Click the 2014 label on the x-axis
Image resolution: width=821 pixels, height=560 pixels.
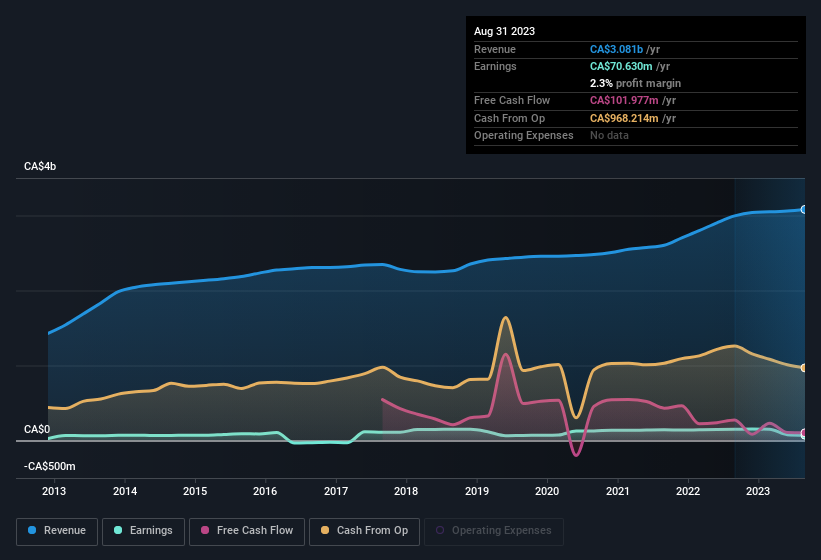(x=125, y=491)
